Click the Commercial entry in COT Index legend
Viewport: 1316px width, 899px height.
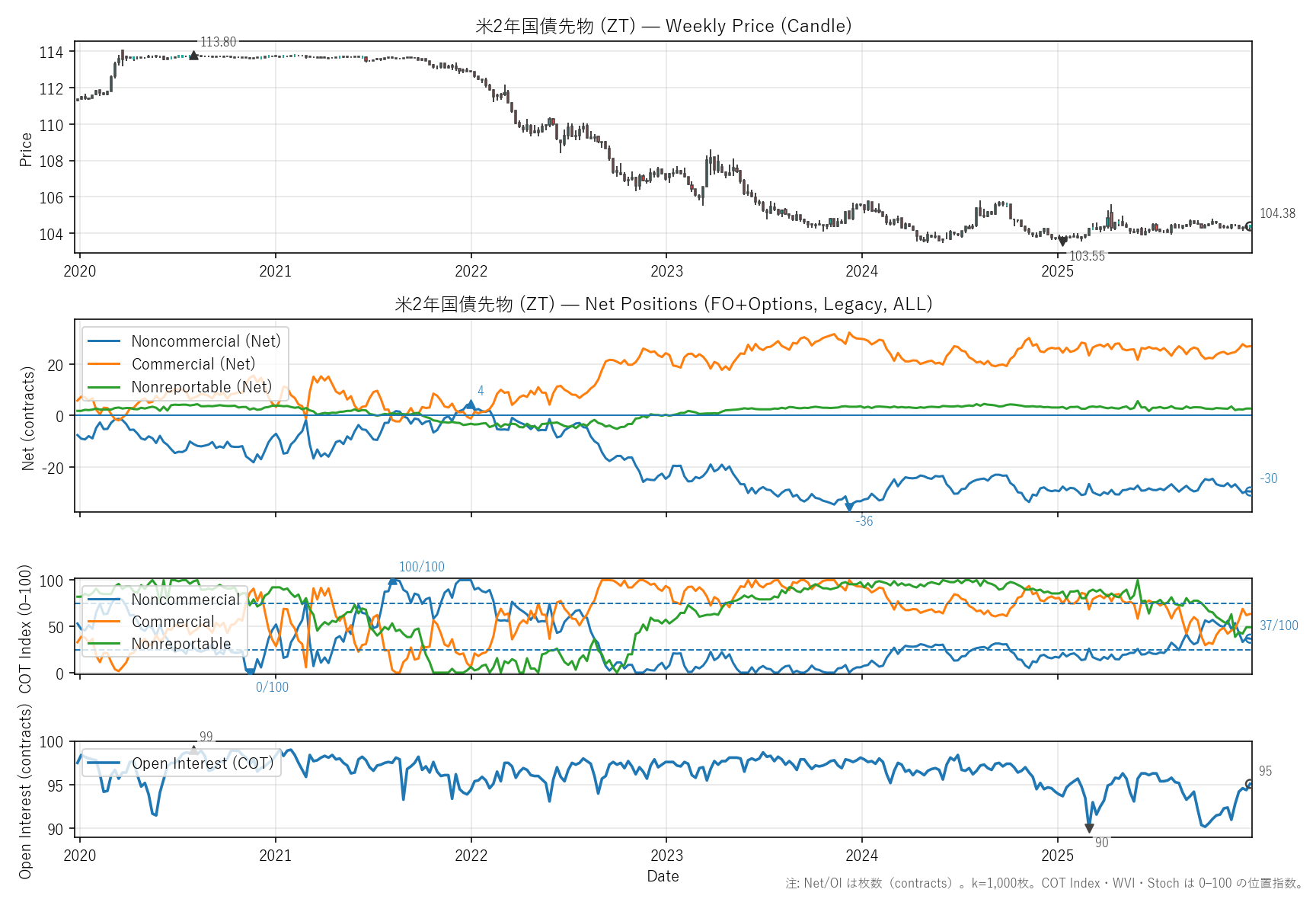pos(173,622)
